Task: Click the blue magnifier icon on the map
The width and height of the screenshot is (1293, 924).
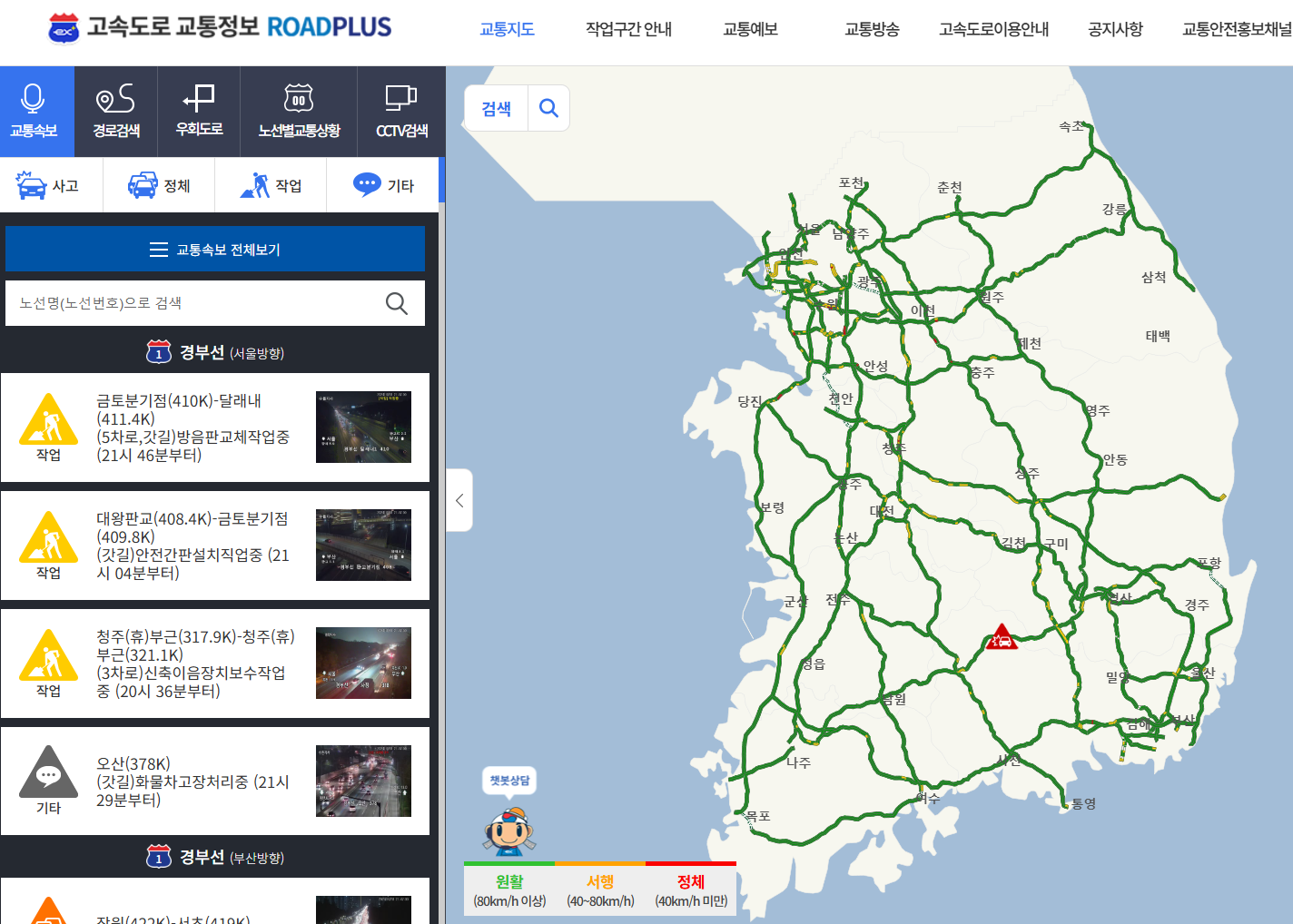Action: click(x=548, y=109)
